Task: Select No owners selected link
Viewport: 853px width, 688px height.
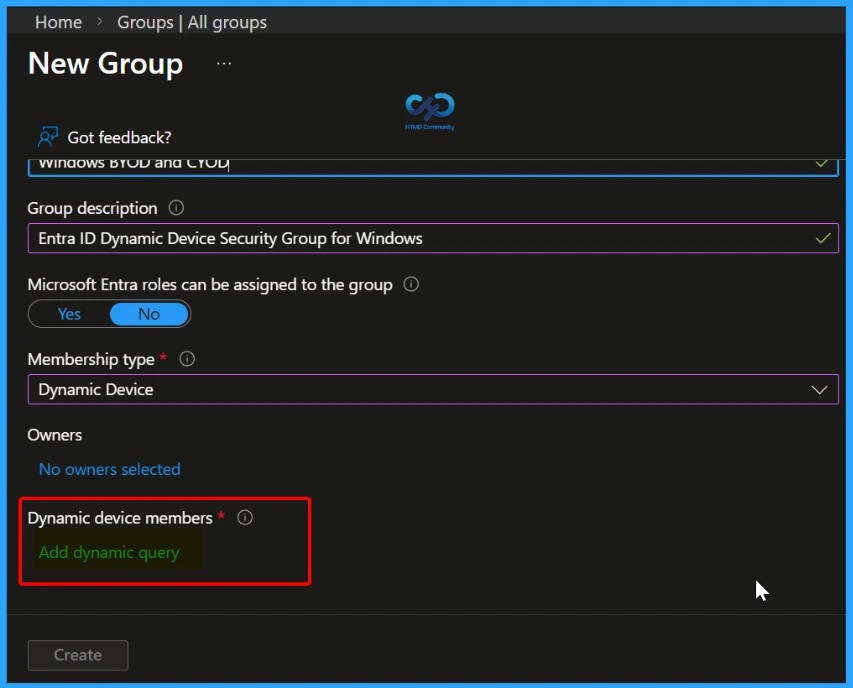Action: coord(109,469)
